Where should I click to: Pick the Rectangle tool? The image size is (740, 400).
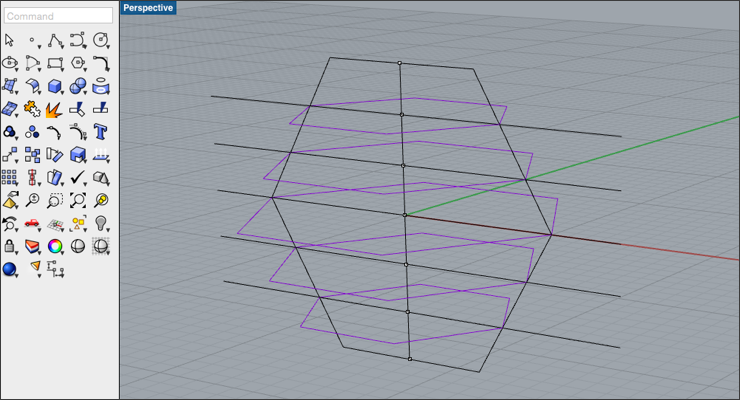pyautogui.click(x=55, y=63)
